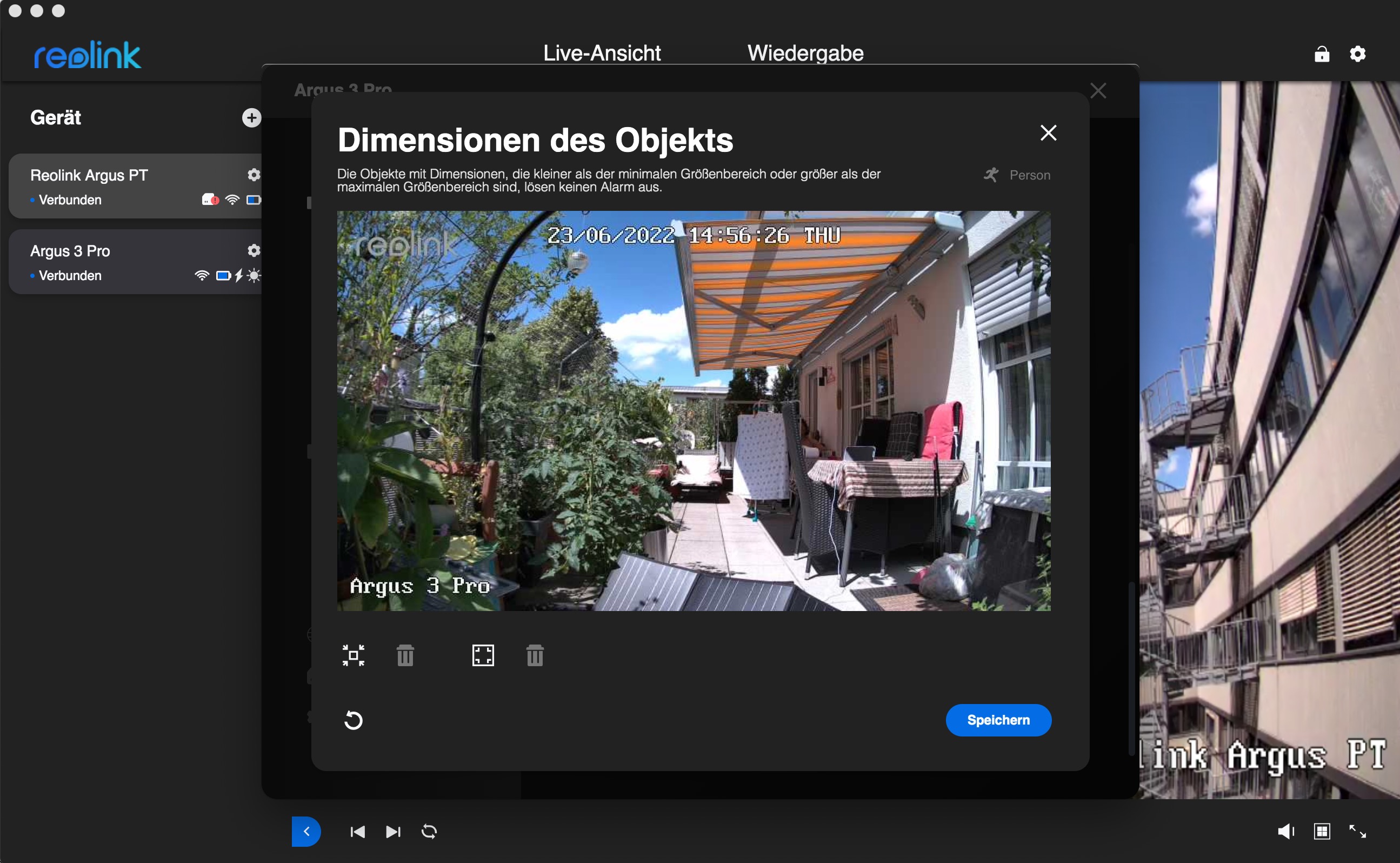Open the grid layout selector
This screenshot has height=863, width=1400.
click(x=1321, y=832)
